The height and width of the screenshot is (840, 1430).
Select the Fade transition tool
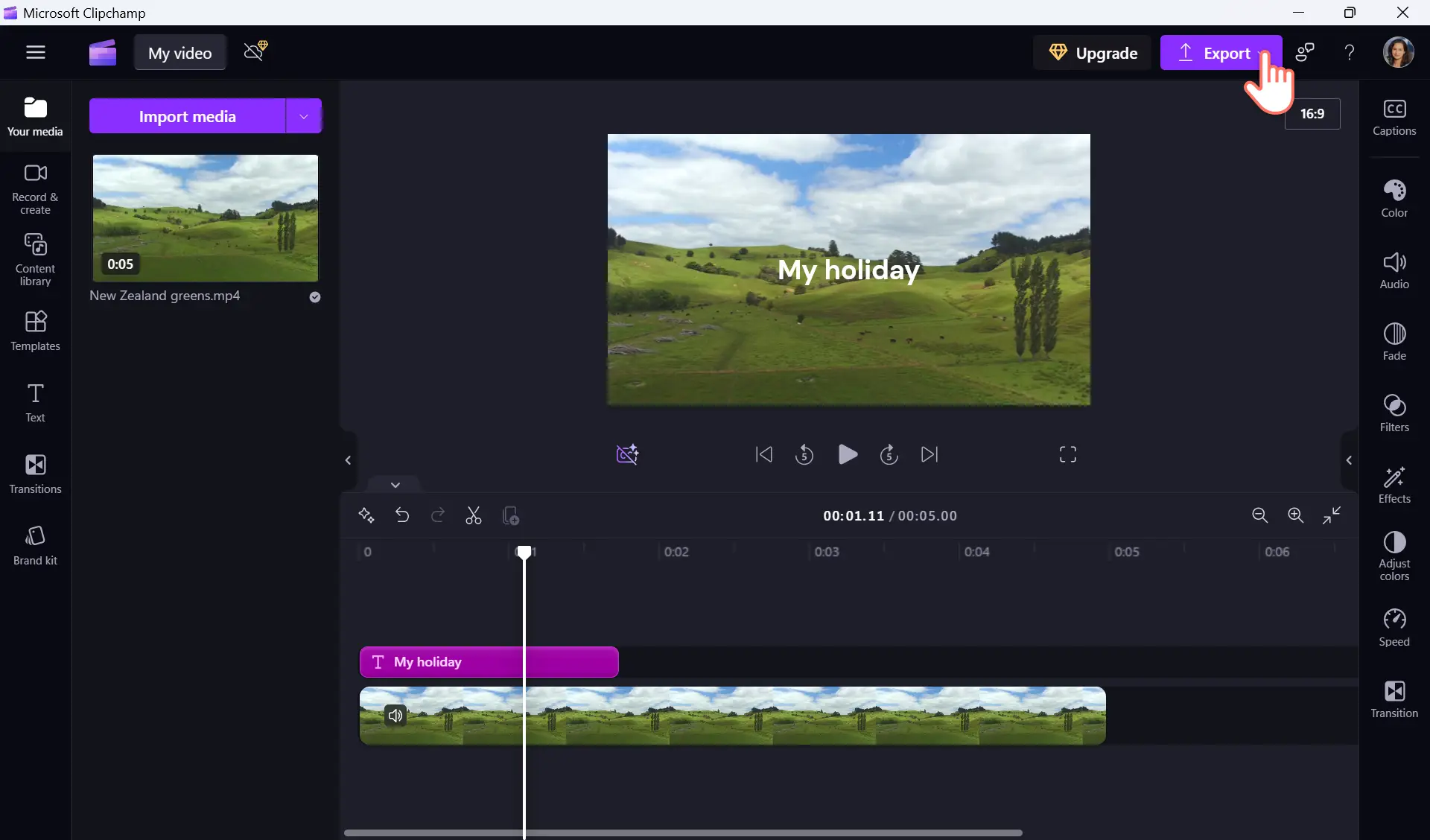pos(1394,340)
